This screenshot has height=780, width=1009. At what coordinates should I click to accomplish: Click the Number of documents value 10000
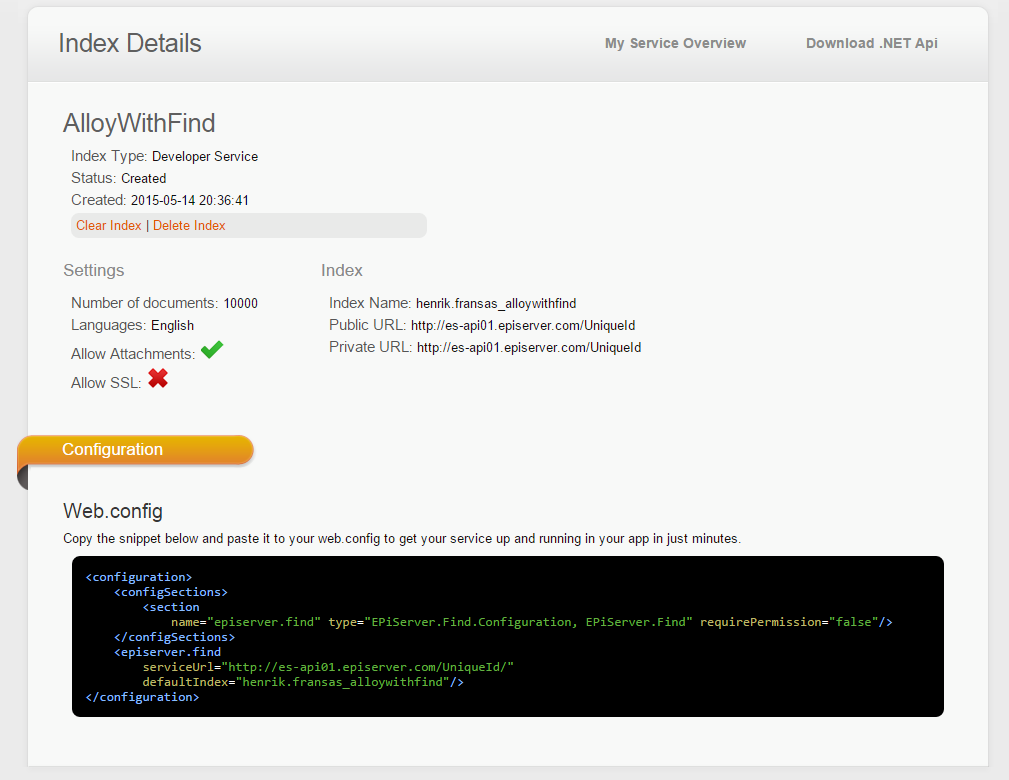tap(240, 303)
